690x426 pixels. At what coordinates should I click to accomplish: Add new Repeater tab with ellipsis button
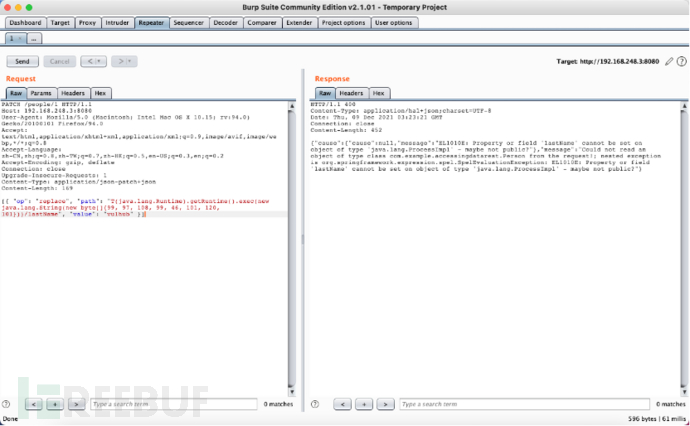click(x=34, y=39)
